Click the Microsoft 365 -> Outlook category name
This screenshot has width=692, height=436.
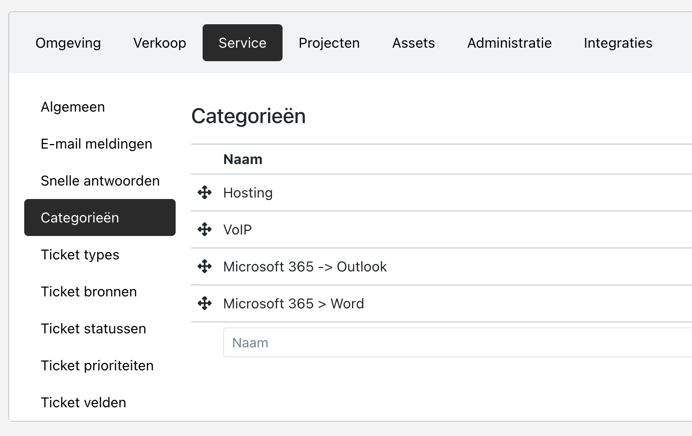[305, 267]
